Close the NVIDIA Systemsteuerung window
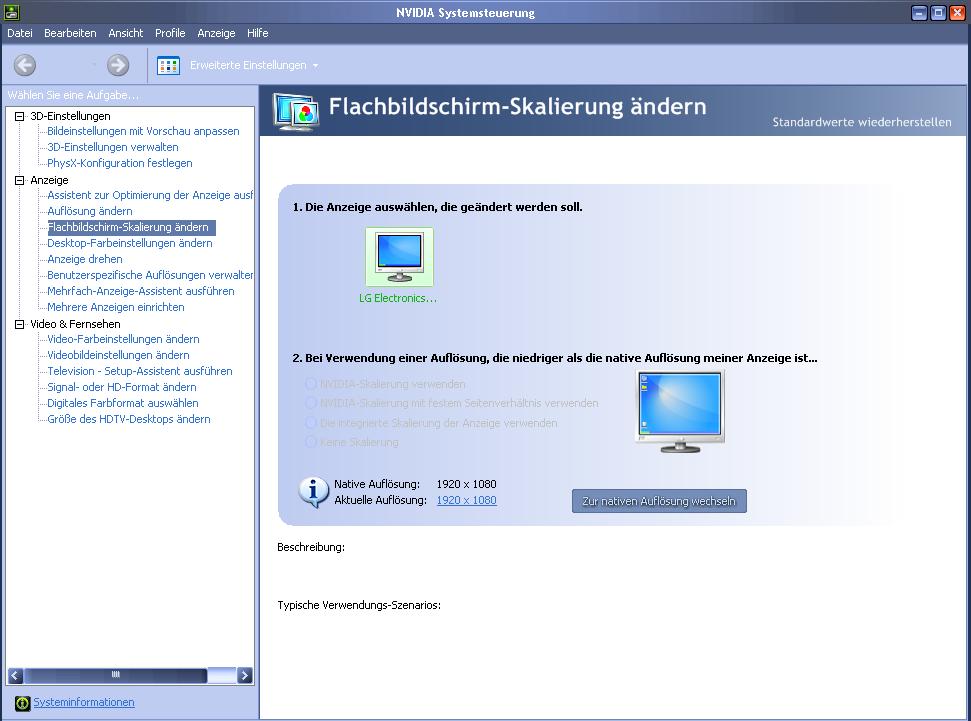Screen dimensions: 971x721 pos(957,13)
